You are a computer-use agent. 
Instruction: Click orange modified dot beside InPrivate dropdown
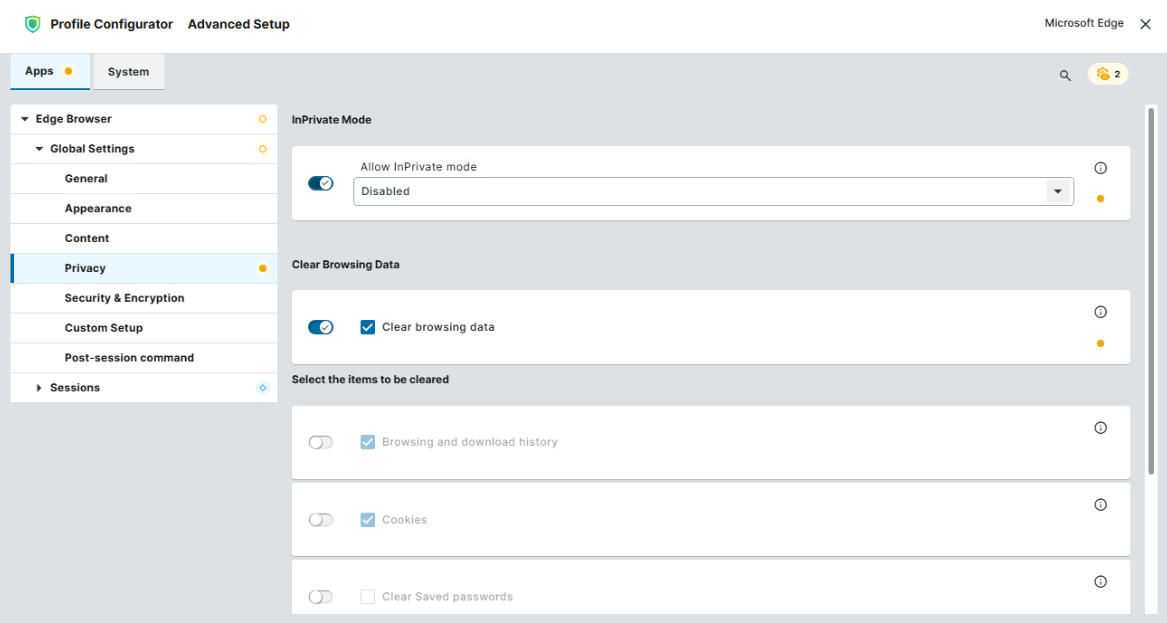pyautogui.click(x=1101, y=199)
